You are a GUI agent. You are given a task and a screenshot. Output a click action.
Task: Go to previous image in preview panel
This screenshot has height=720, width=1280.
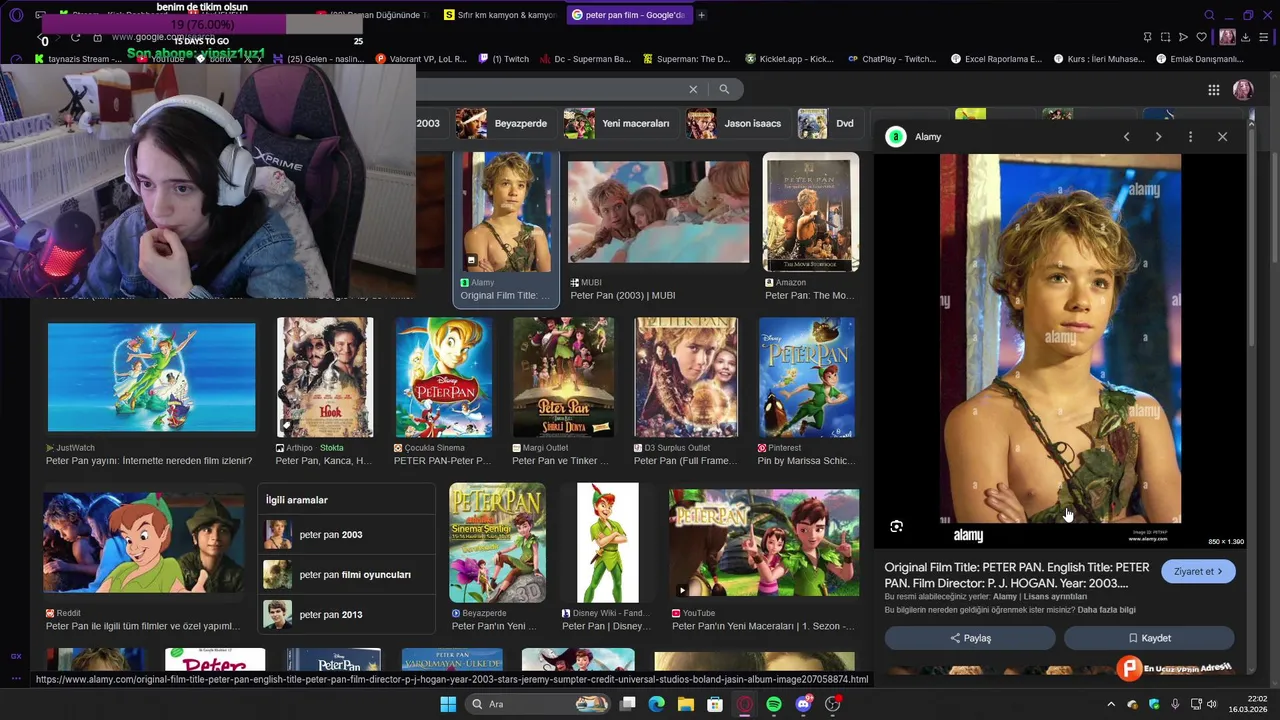(x=1126, y=137)
